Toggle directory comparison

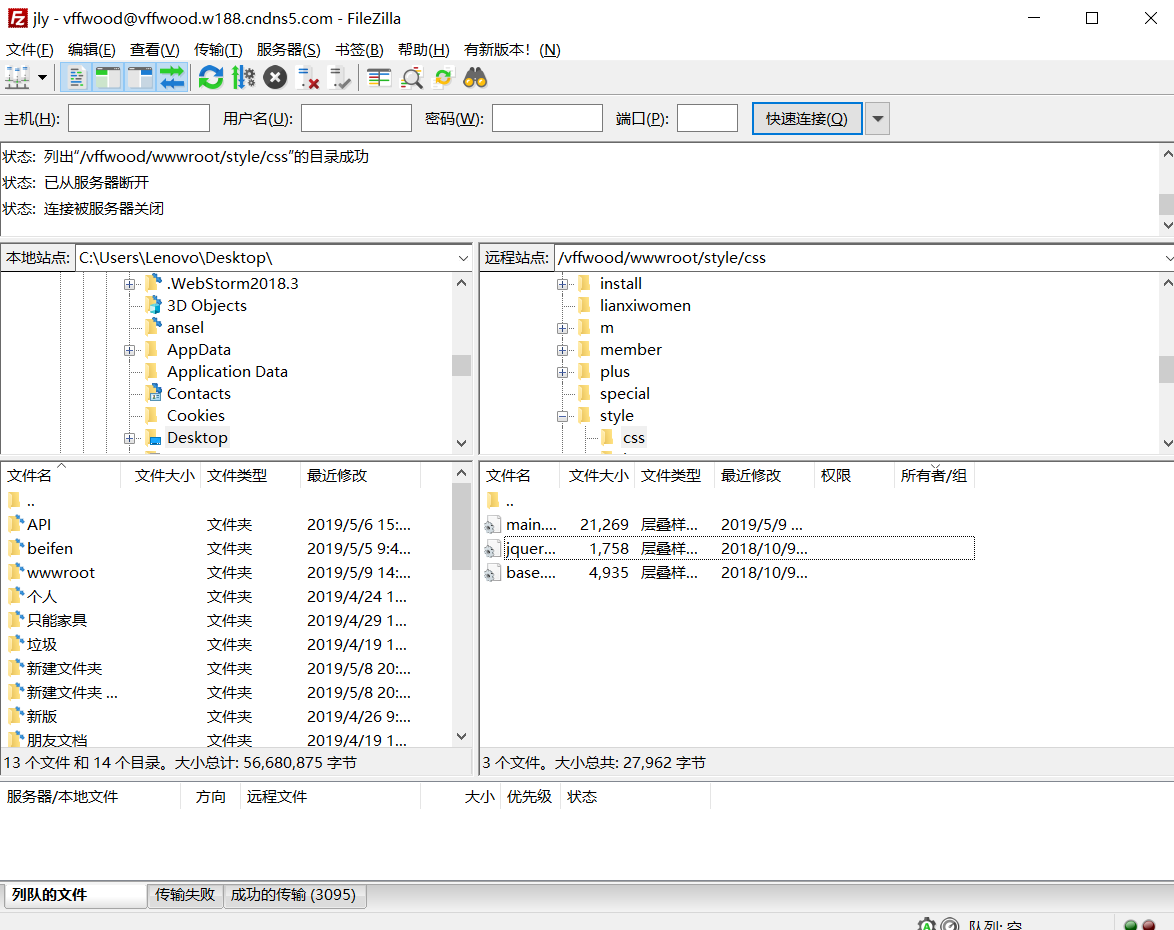411,78
